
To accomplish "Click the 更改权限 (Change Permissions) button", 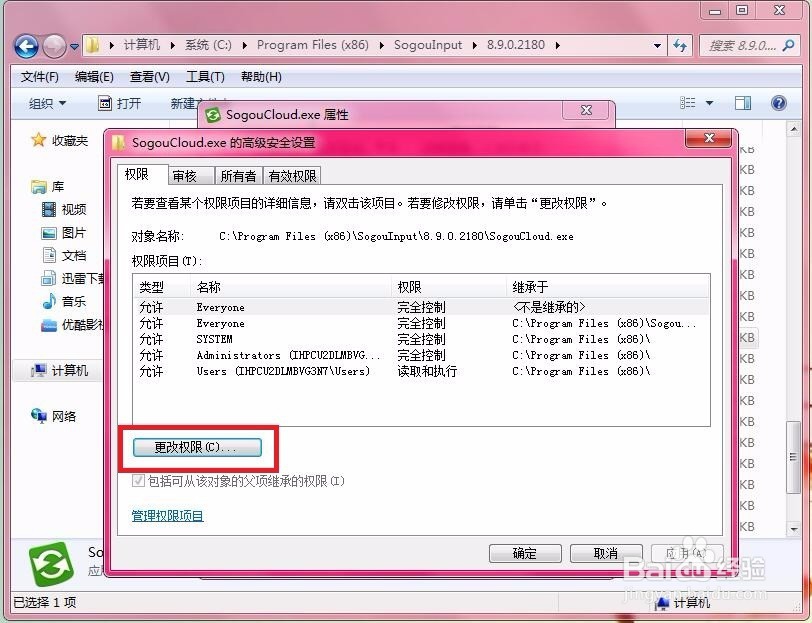I will (x=197, y=447).
